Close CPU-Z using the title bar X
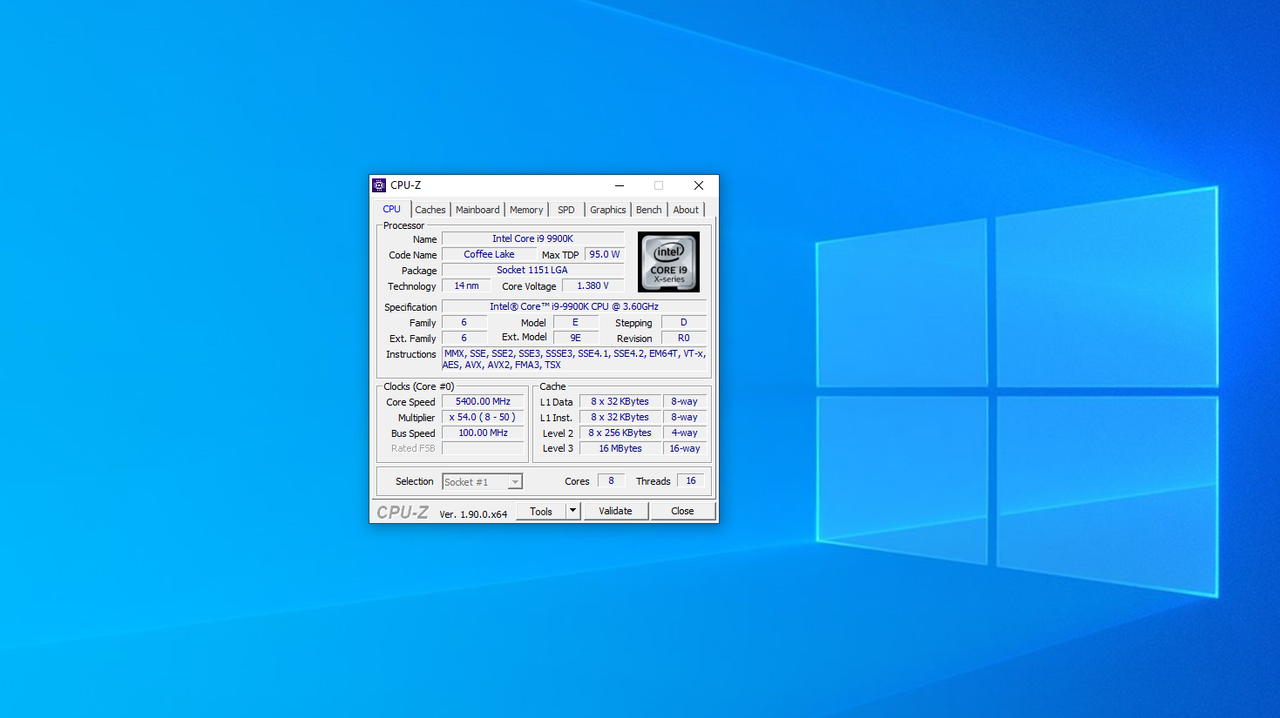Screen dimensions: 1280x718 699,185
